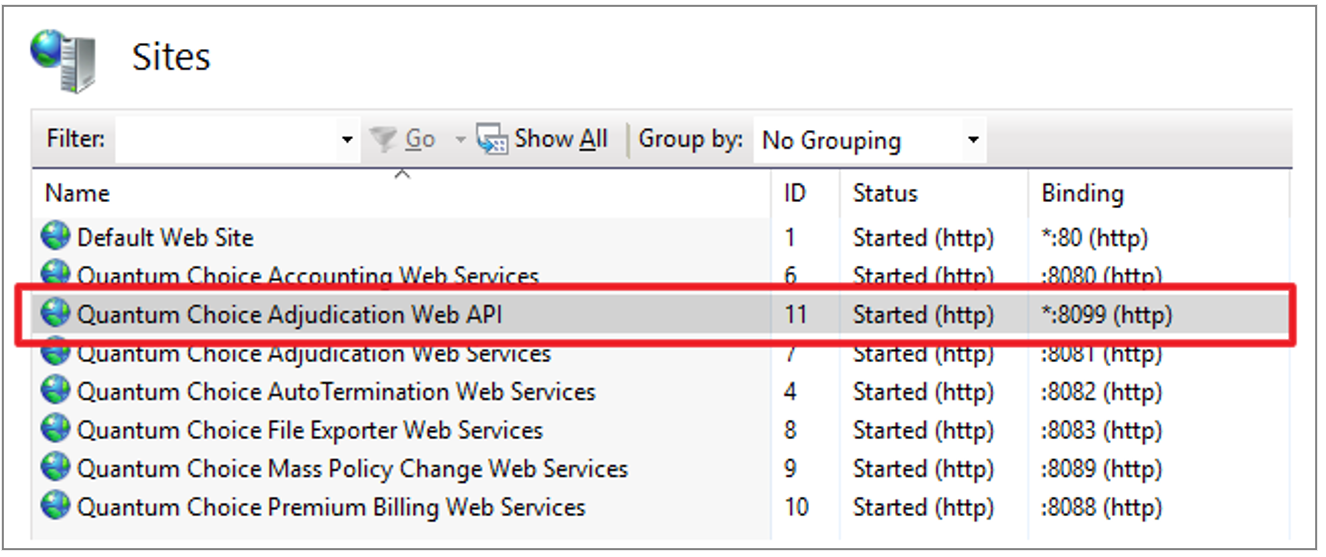Click the :8083 (http) binding cell
The height and width of the screenshot is (557, 1326).
1101,430
